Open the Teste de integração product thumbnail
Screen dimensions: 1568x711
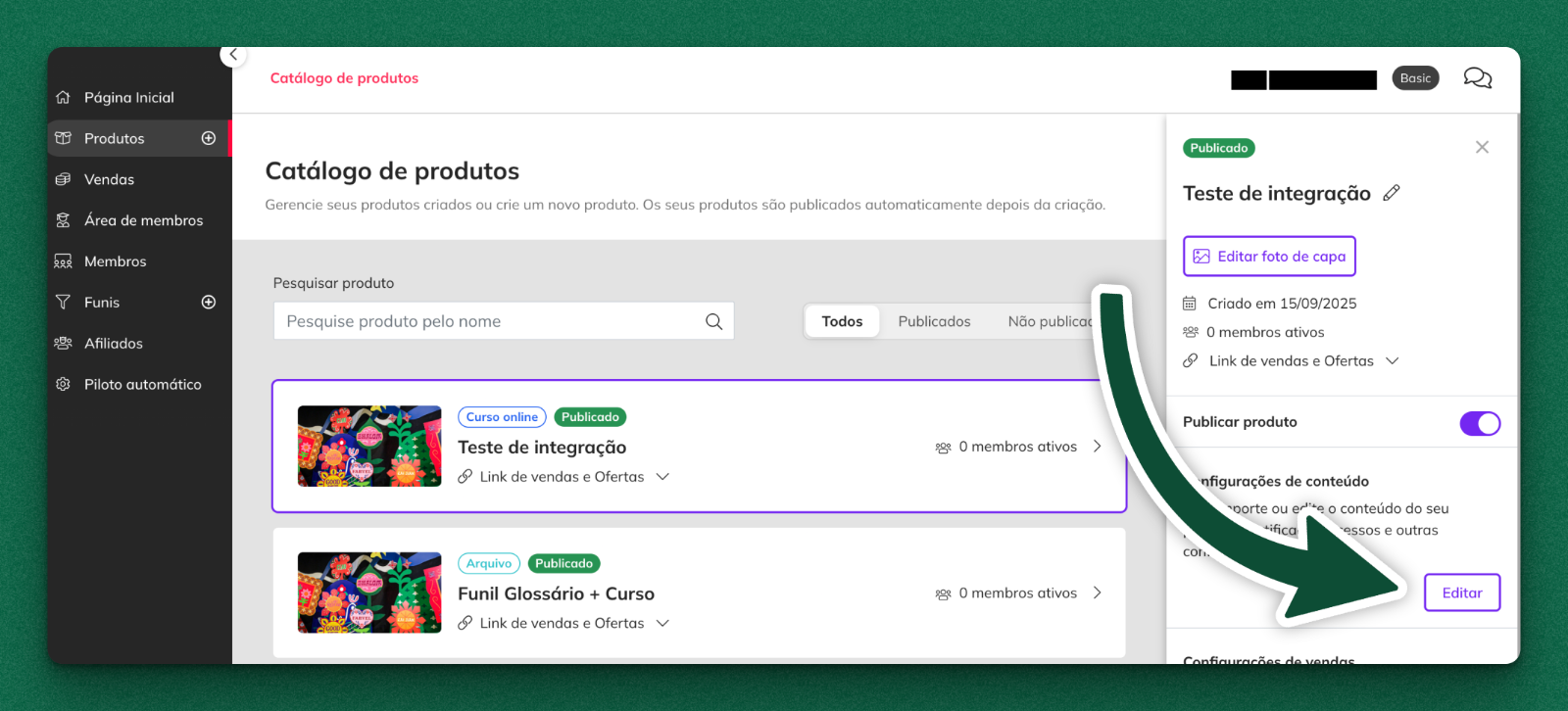point(369,447)
